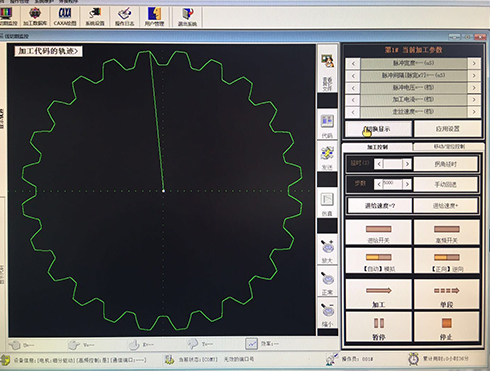Open 系统设置 system settings toolbar icon
The height and width of the screenshot is (371, 490).
(x=95, y=16)
